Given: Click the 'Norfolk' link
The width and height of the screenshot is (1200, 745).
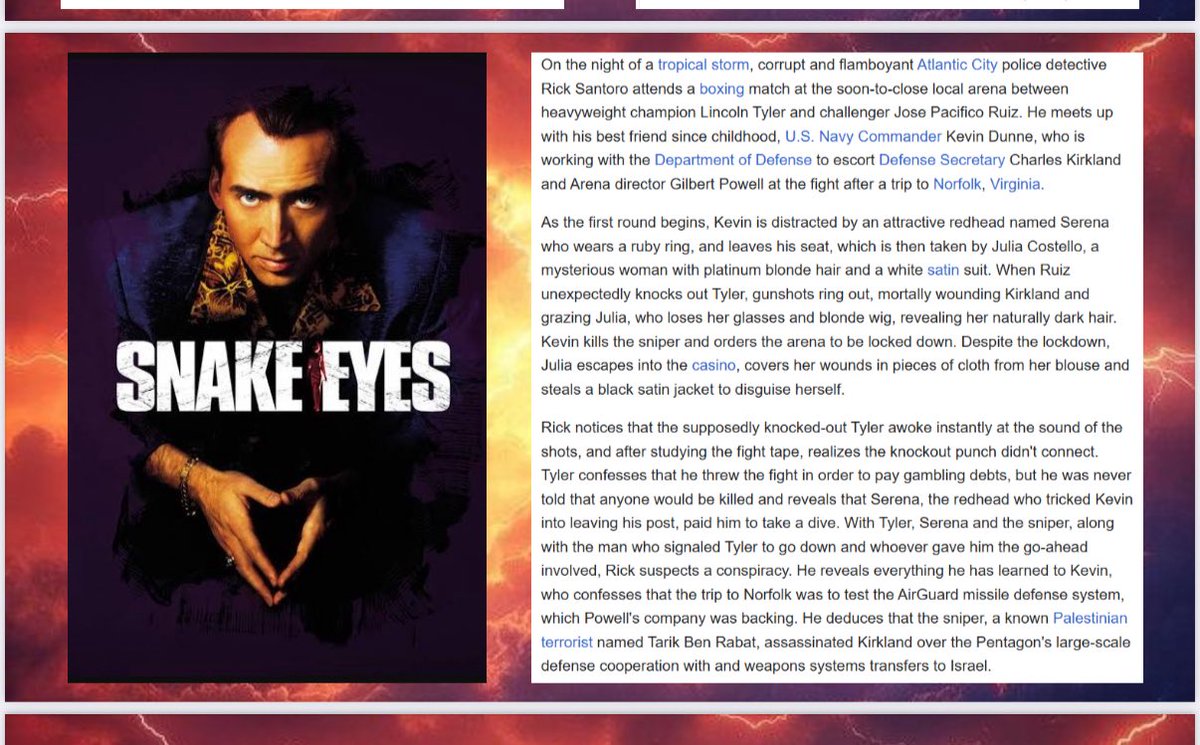Looking at the screenshot, I should click(x=957, y=184).
